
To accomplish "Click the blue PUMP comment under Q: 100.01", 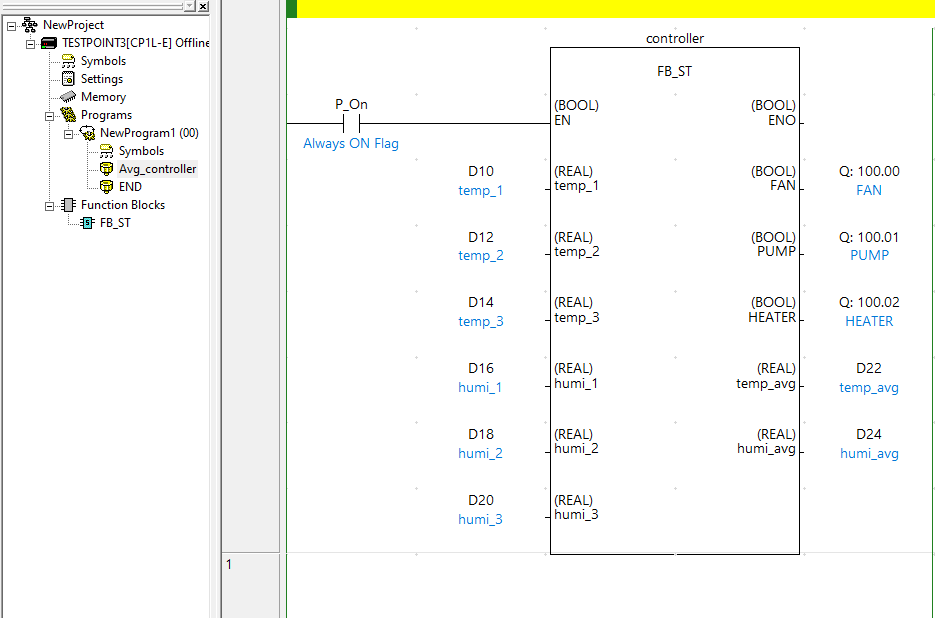I will [x=869, y=255].
